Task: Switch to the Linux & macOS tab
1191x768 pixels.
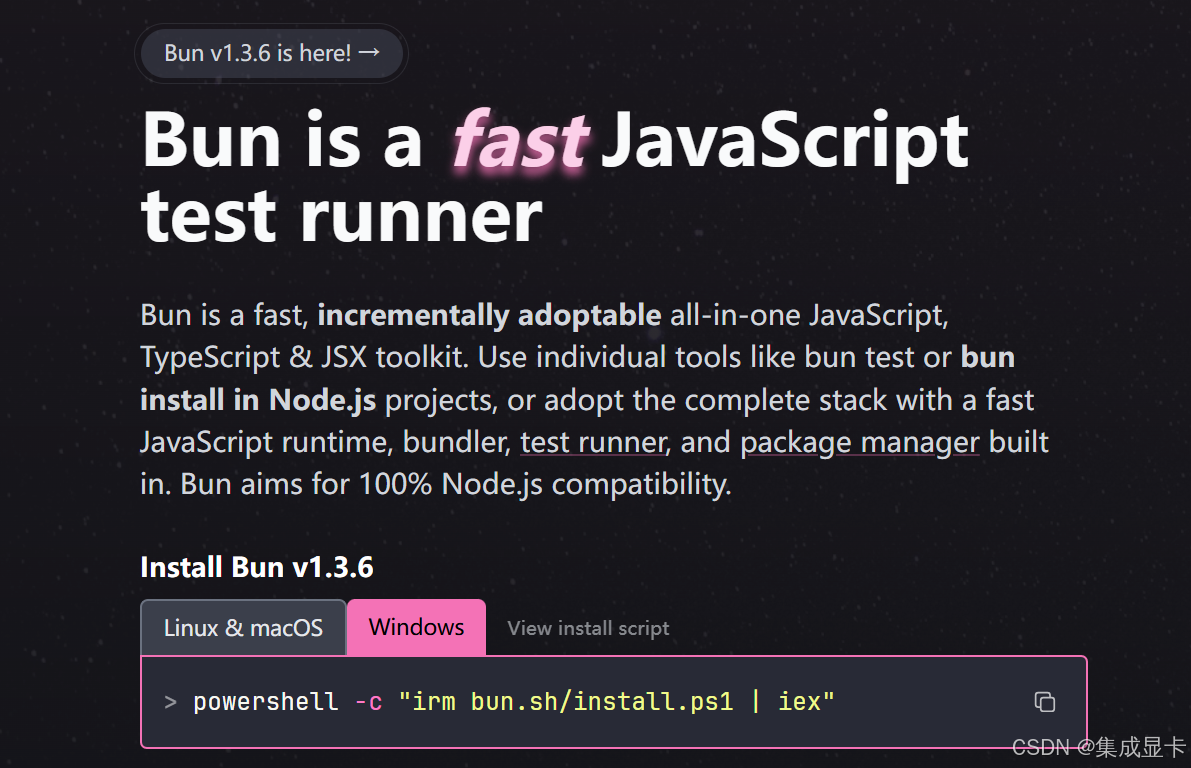Action: pos(243,627)
